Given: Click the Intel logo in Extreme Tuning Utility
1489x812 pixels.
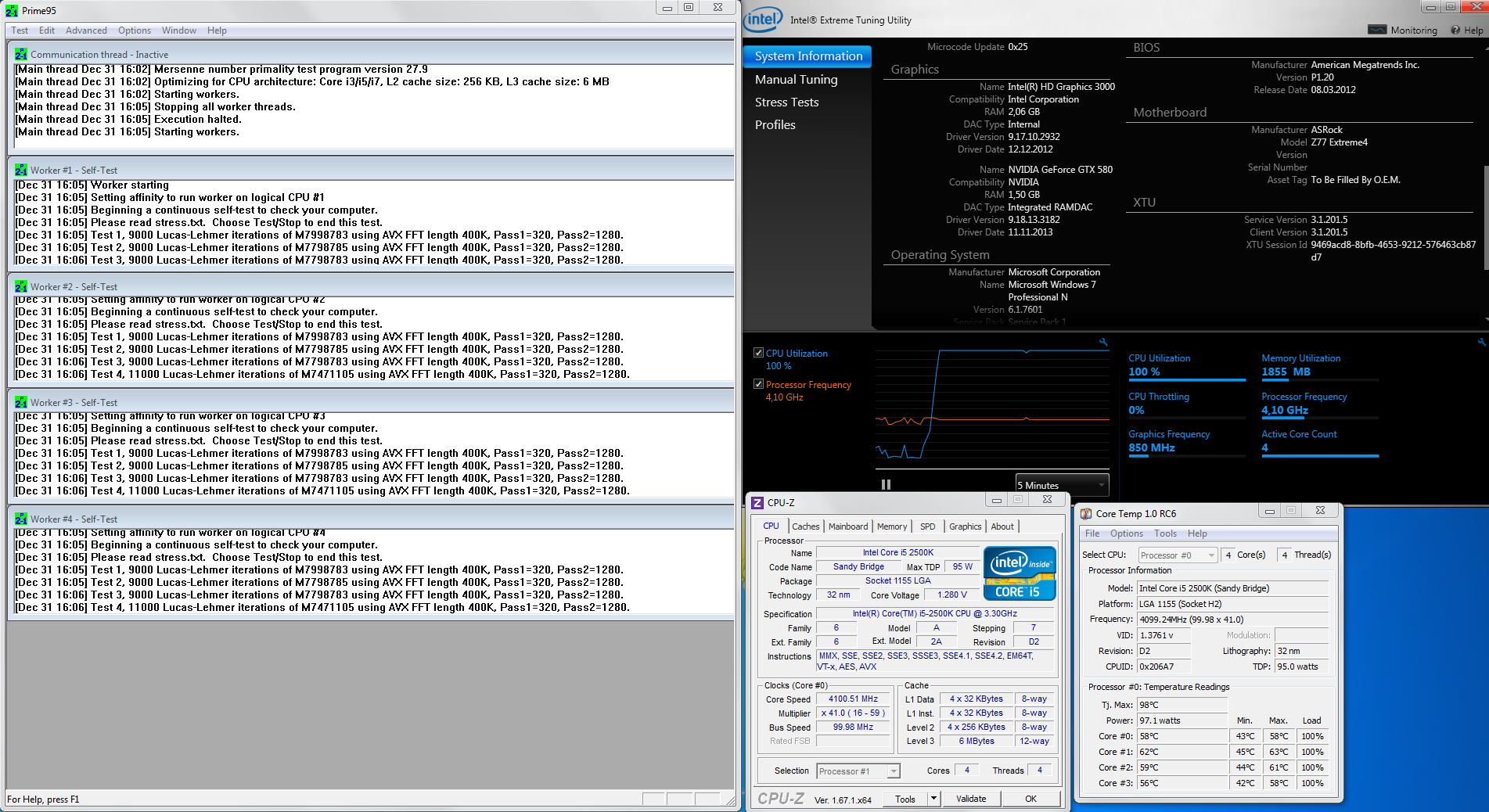Looking at the screenshot, I should (x=763, y=20).
